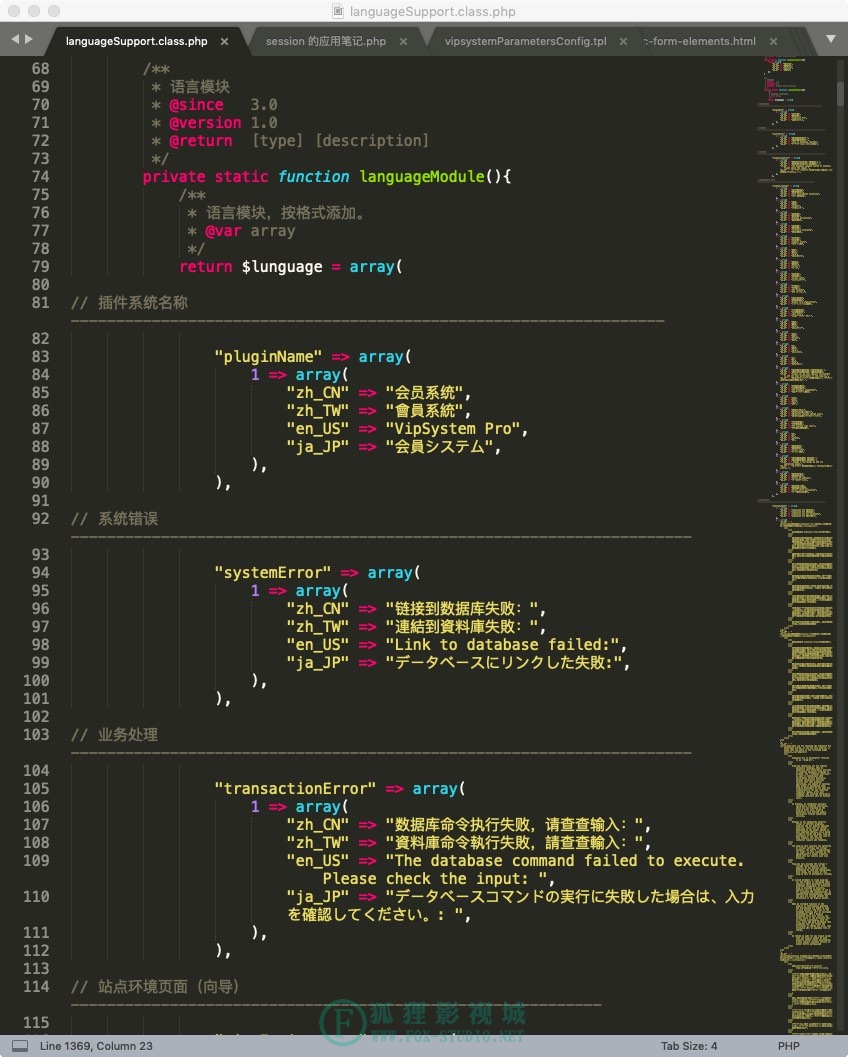Click the "VipSystem Pro" string
This screenshot has width=848, height=1057.
tap(453, 429)
